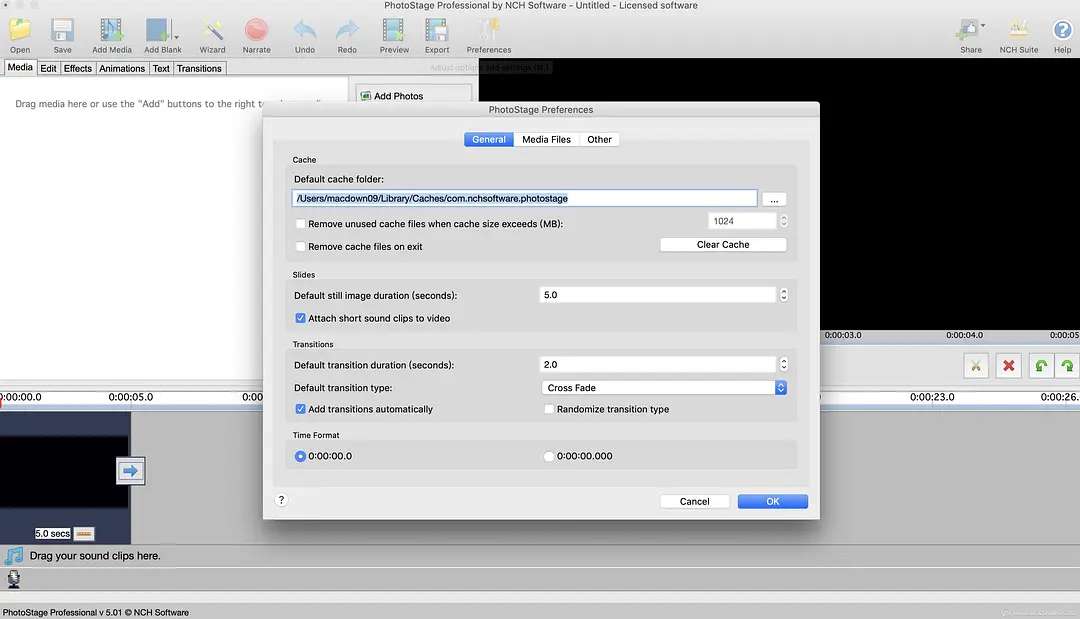Open Preferences from the toolbar
The width and height of the screenshot is (1080, 619).
click(488, 35)
